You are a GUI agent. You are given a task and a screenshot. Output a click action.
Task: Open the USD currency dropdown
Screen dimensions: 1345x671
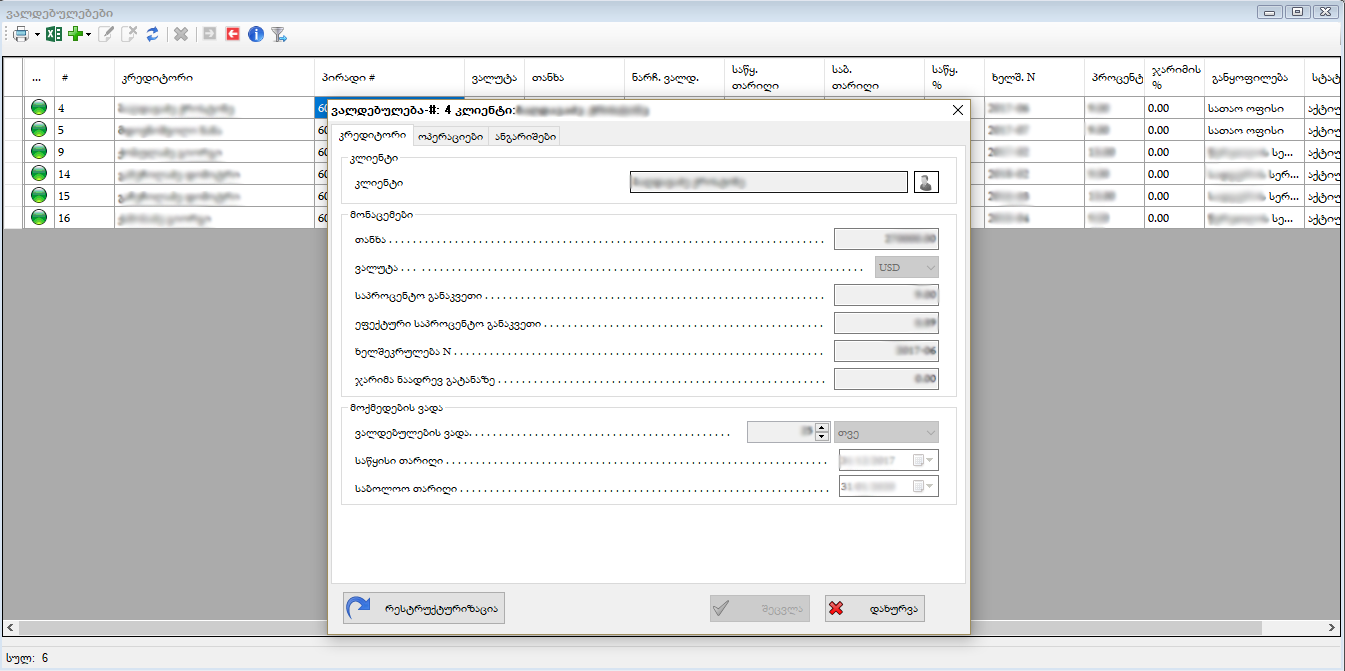906,267
